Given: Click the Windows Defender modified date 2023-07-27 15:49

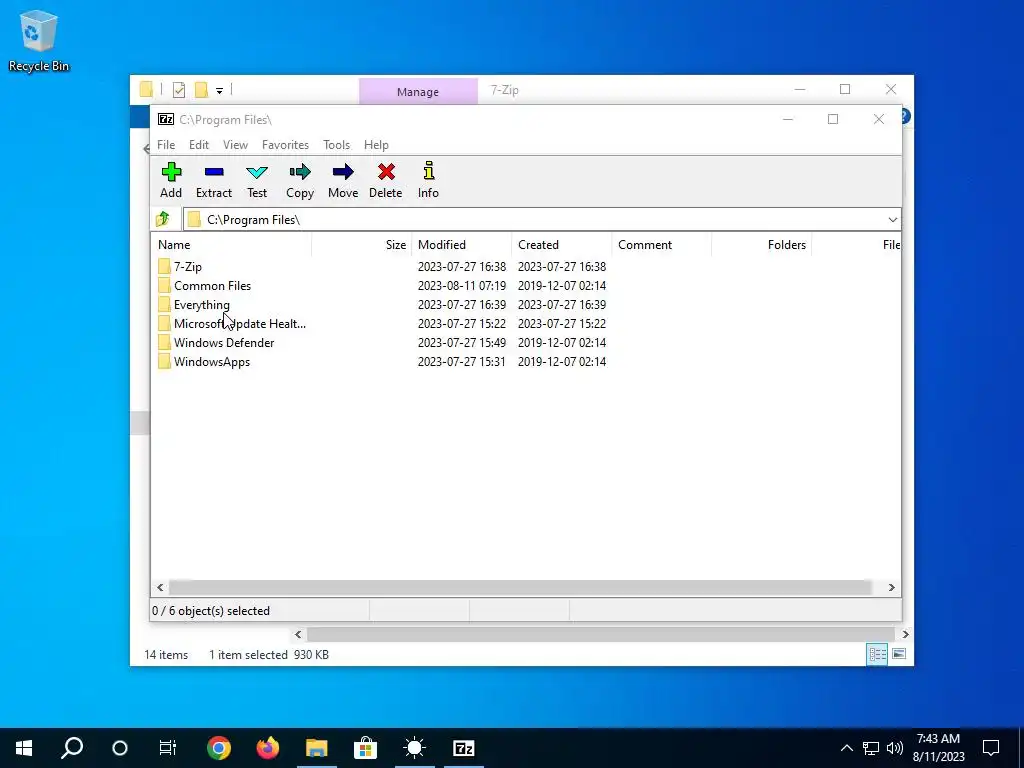Looking at the screenshot, I should point(462,342).
